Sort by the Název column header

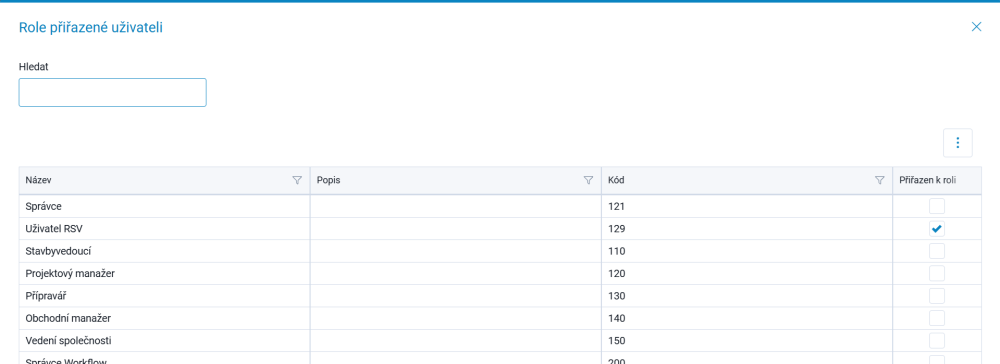point(38,180)
